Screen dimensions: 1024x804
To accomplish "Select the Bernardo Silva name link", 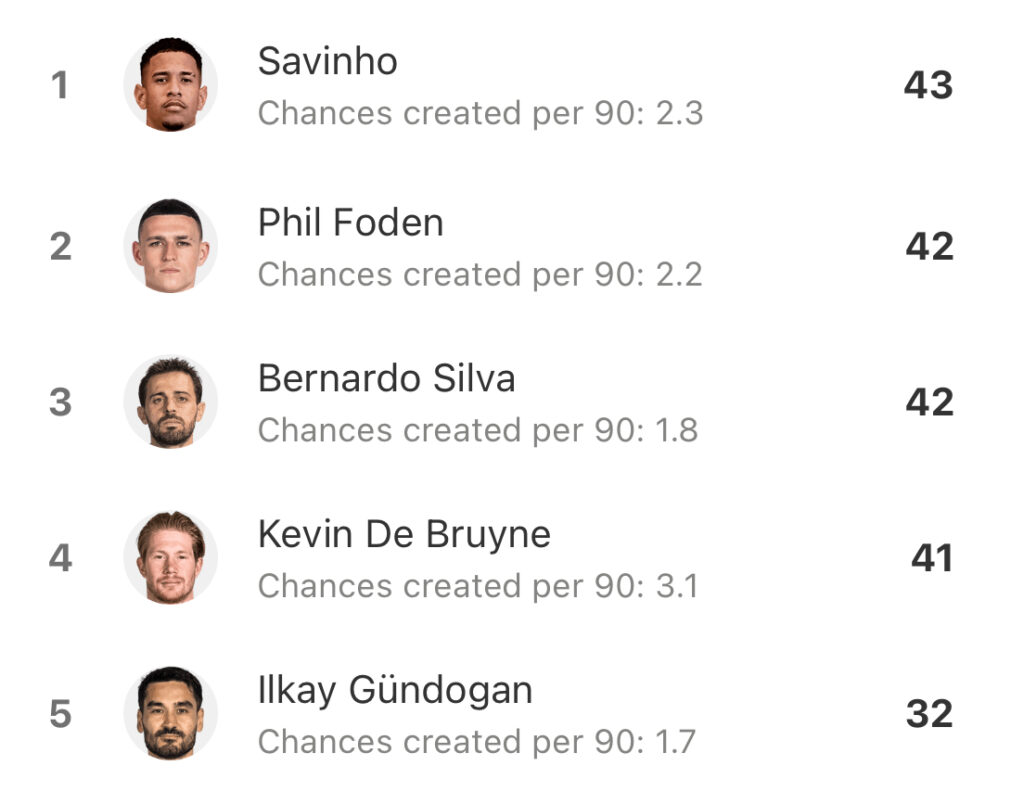I will pos(387,378).
